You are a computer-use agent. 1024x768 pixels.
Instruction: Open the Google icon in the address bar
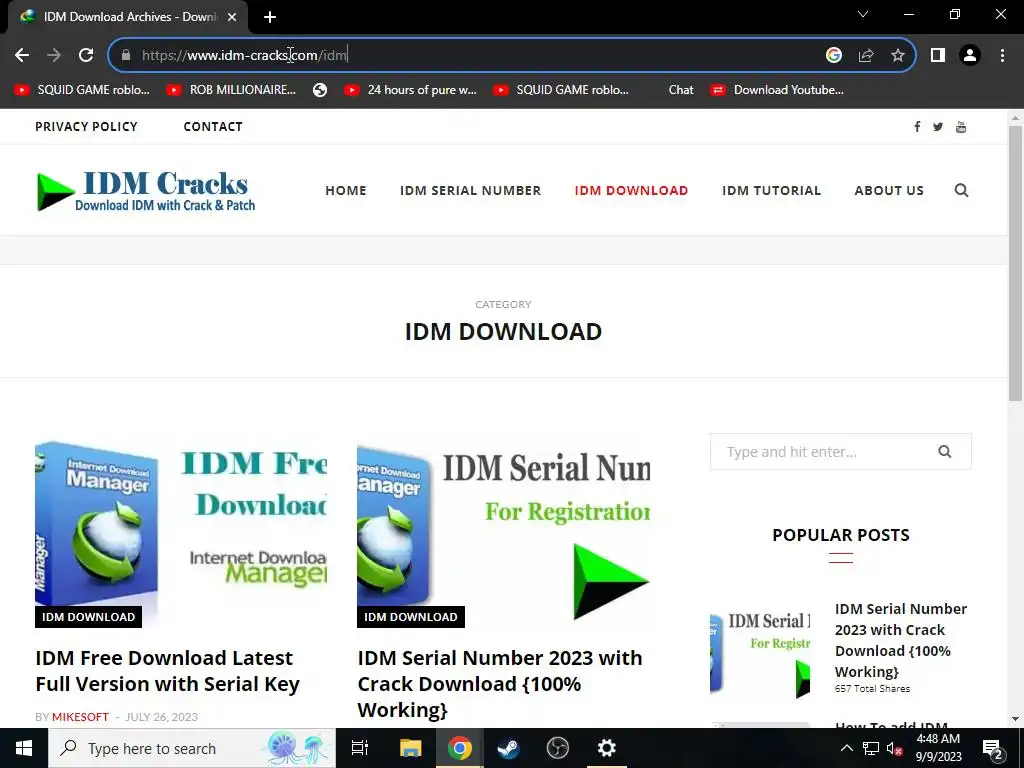click(x=833, y=56)
